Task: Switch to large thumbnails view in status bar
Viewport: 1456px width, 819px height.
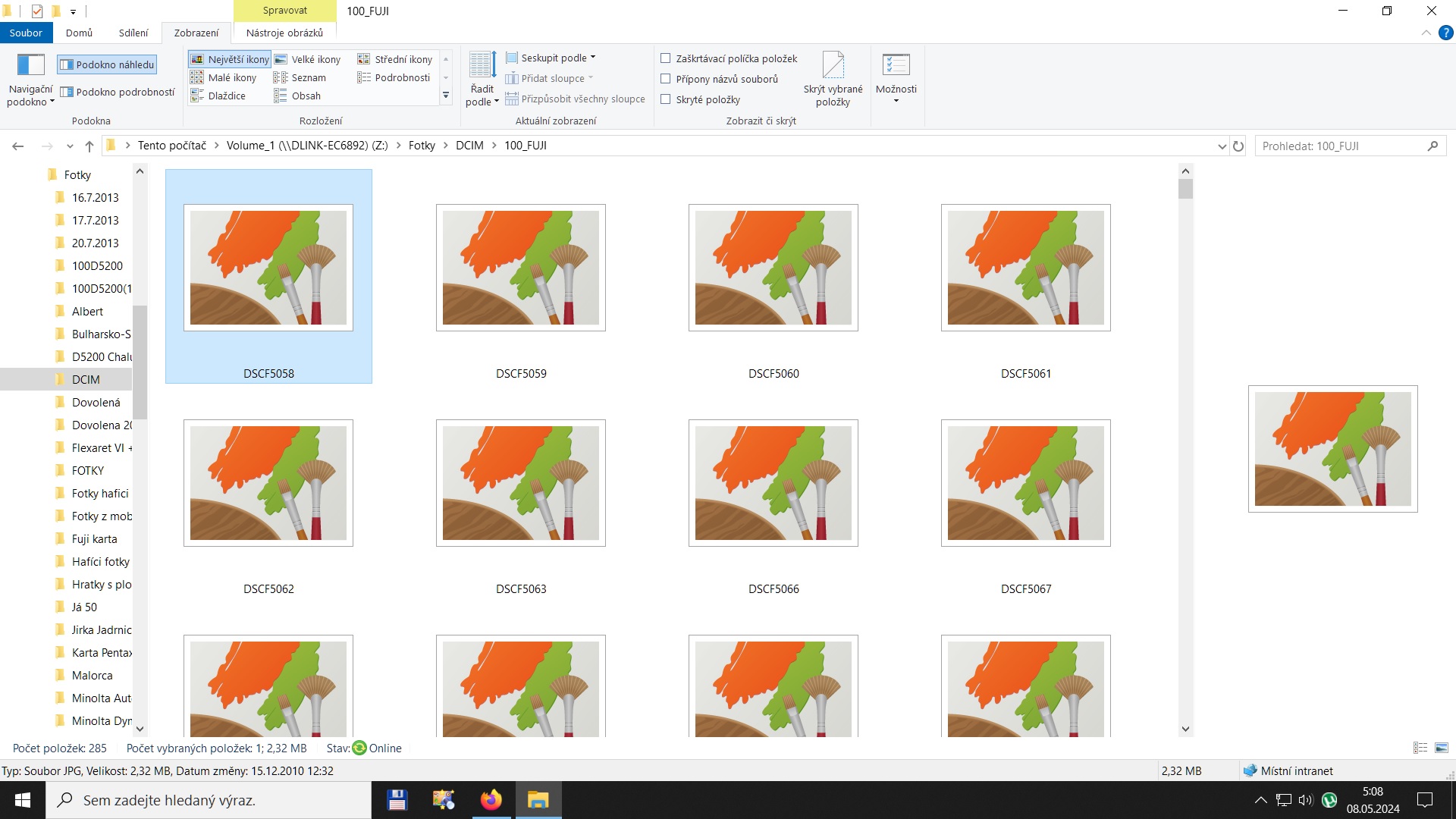Action: [1442, 748]
